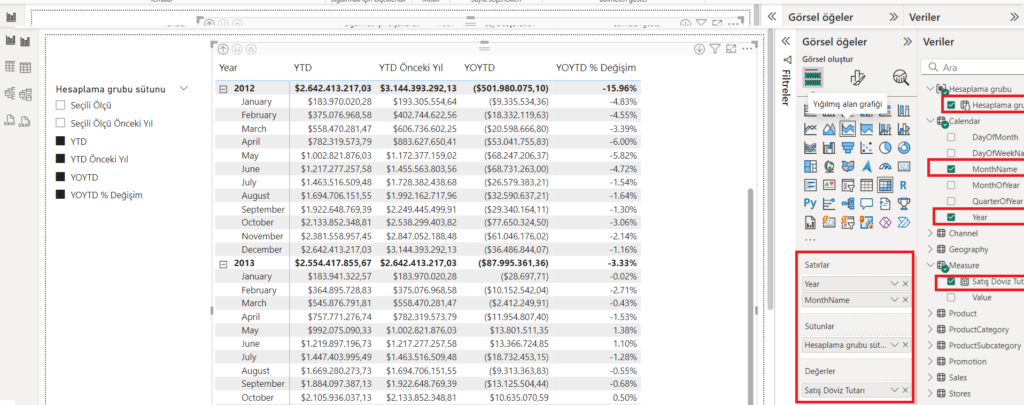Remove Year field from Satırlar
The height and width of the screenshot is (405, 1024).
(x=905, y=284)
